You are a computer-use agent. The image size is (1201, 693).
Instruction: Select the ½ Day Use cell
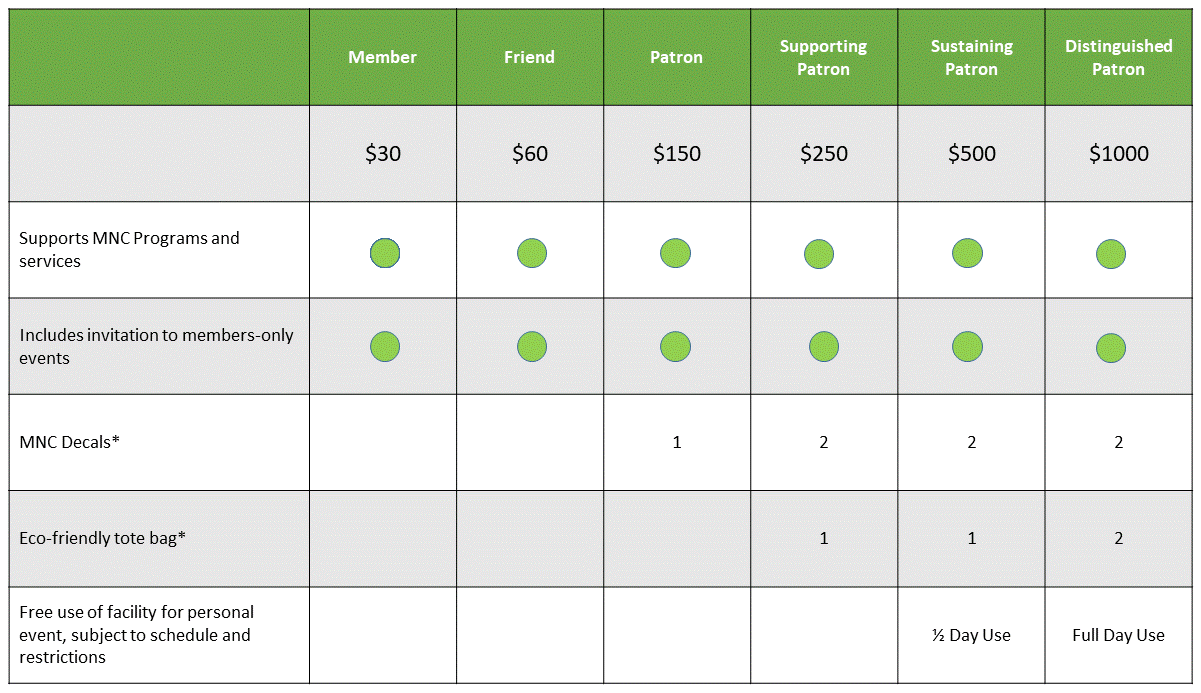click(x=971, y=635)
